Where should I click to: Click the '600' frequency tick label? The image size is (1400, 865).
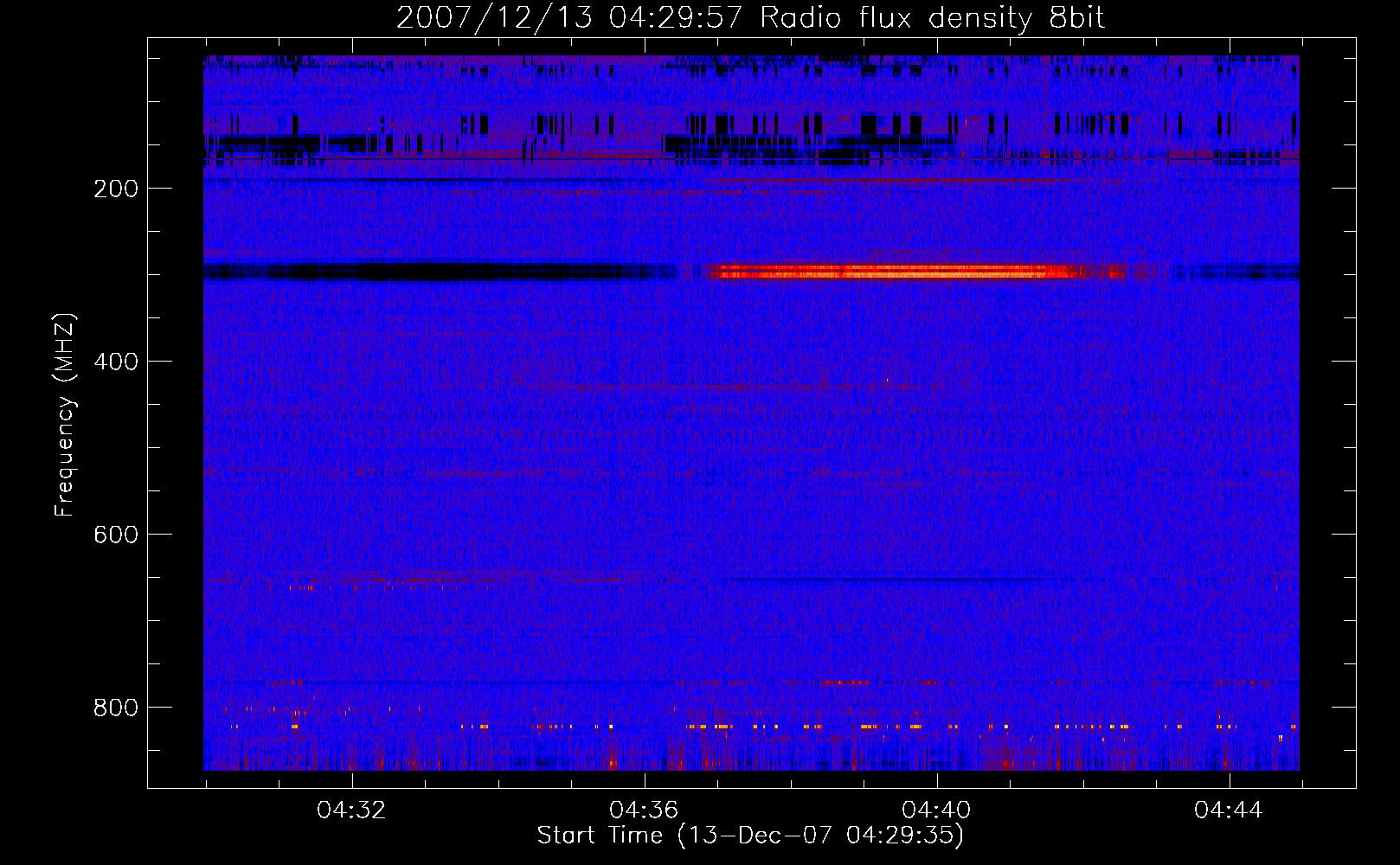pos(116,535)
